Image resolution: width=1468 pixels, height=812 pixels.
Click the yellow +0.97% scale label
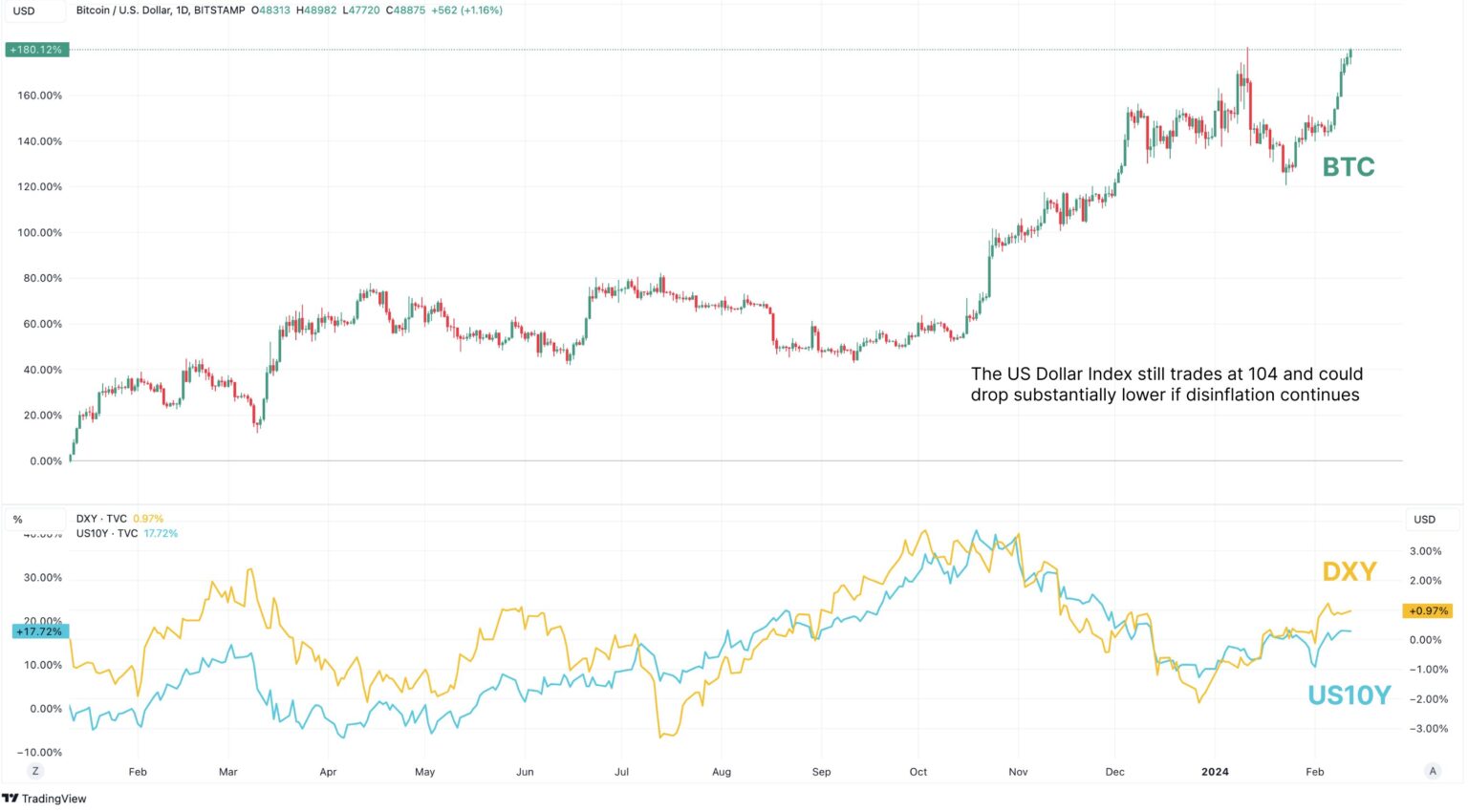1428,610
